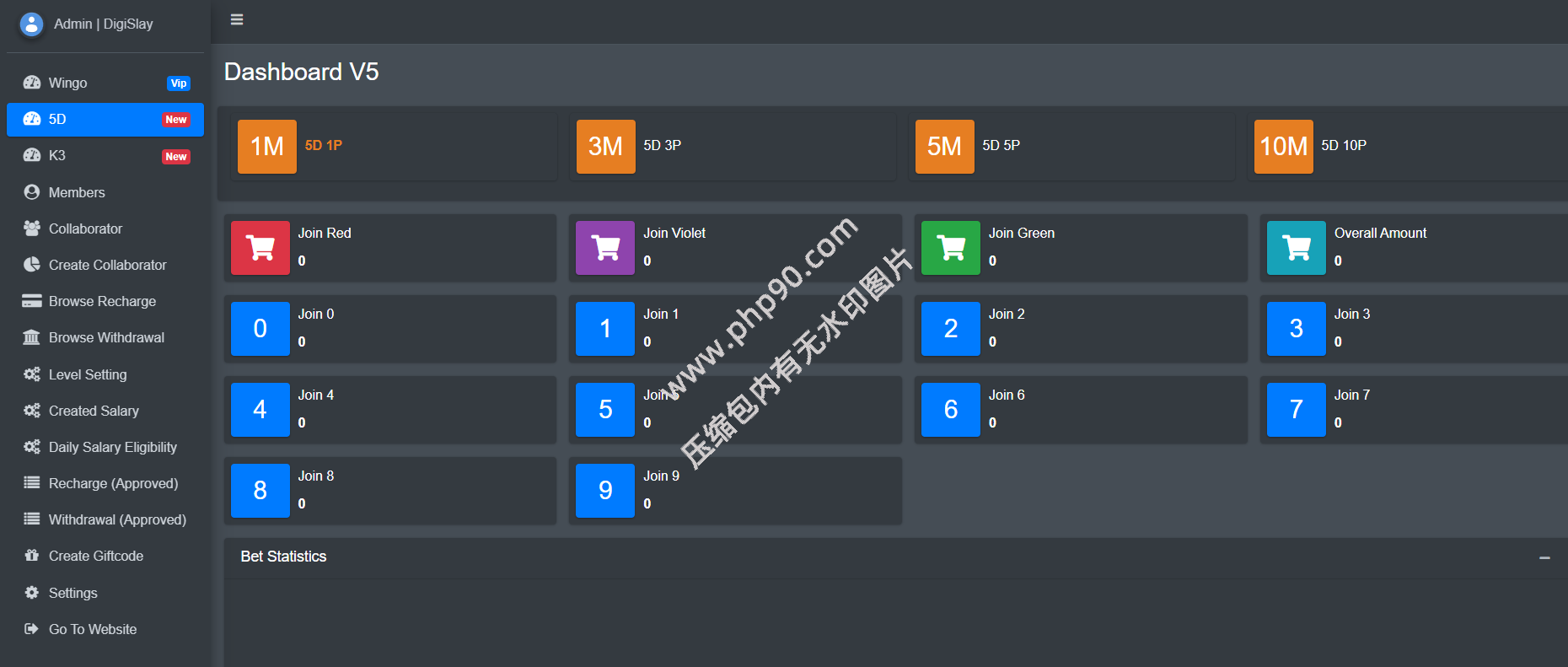Viewport: 1568px width, 667px height.
Task: Click the Admin user avatar icon
Action: coord(31,24)
